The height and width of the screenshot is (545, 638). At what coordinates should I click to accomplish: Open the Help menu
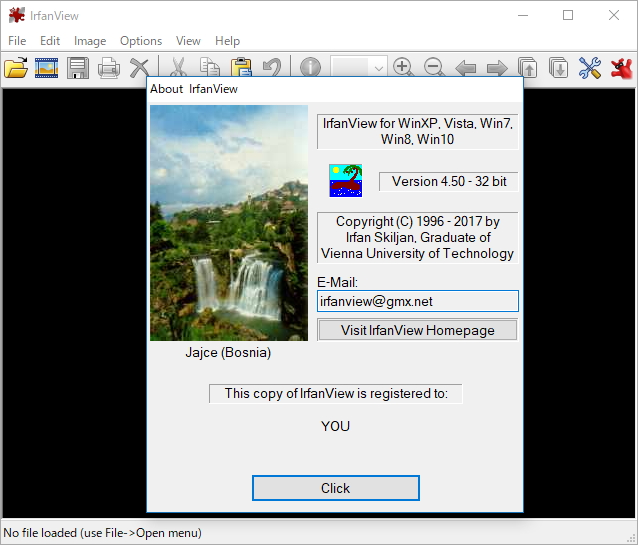tap(227, 41)
